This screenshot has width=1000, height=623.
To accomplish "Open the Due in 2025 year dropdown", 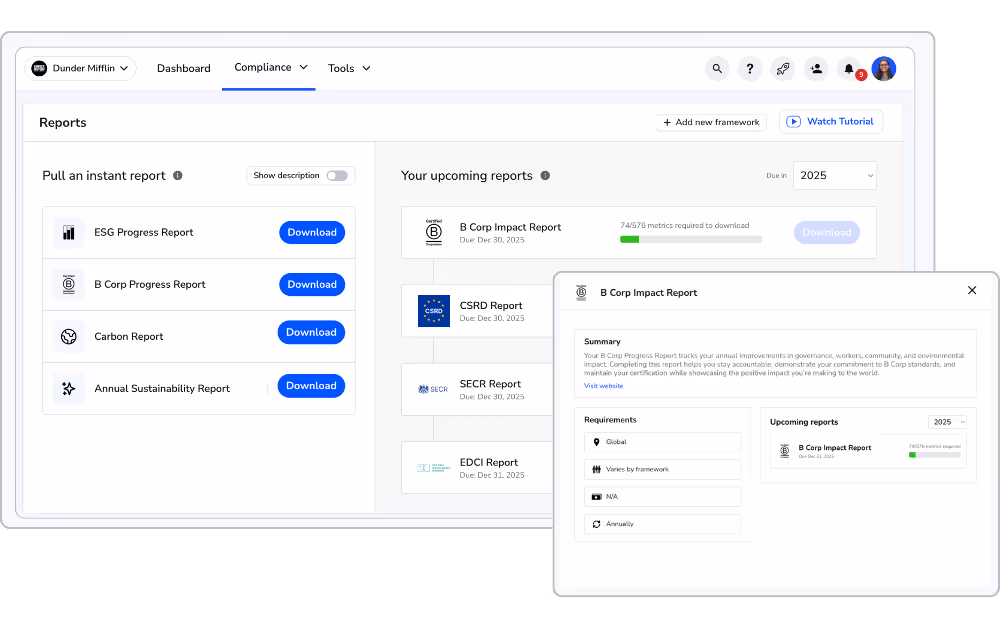I will [834, 175].
